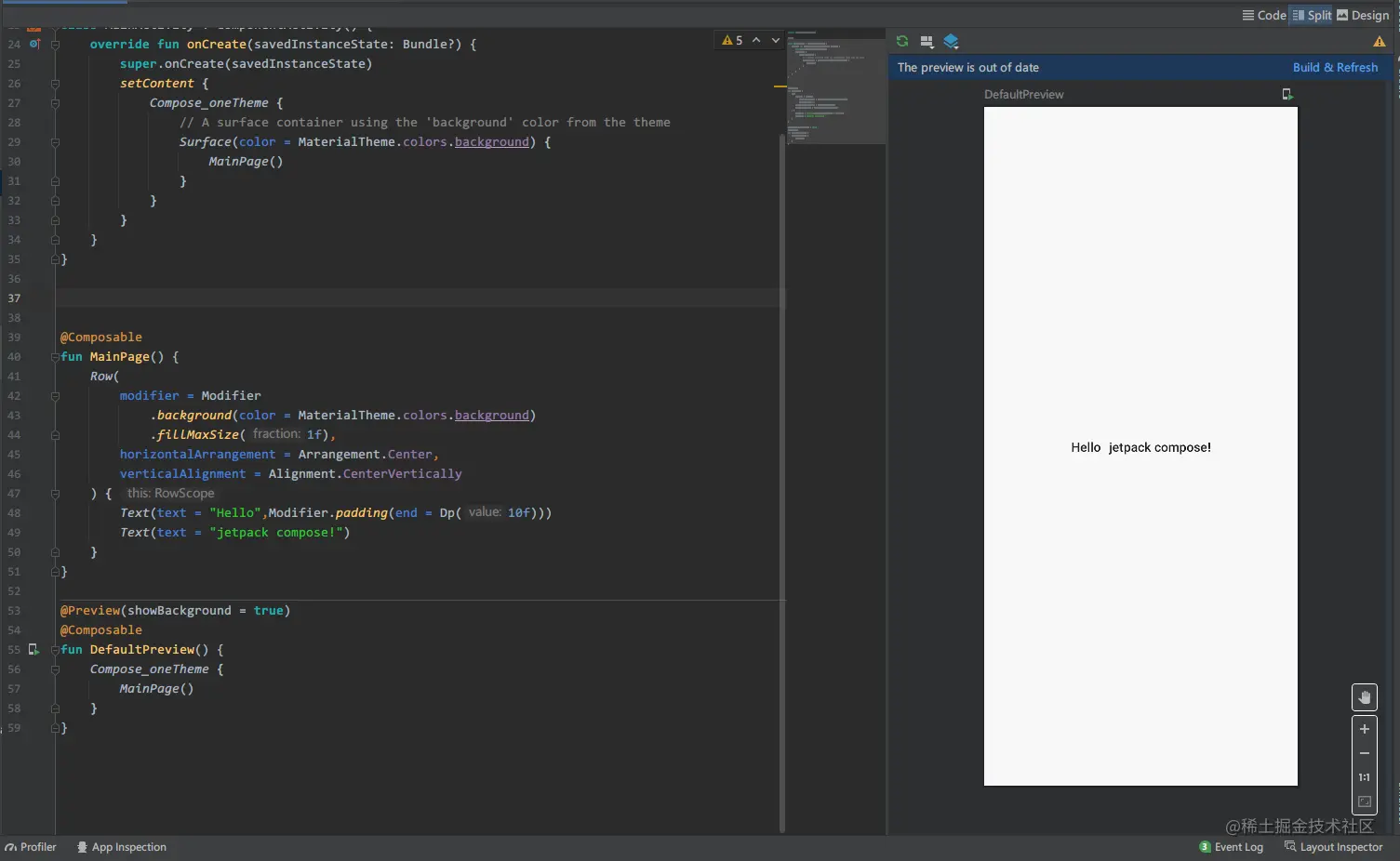Switch editor to Code only view
Image resolution: width=1400 pixels, height=861 pixels.
[x=1264, y=15]
